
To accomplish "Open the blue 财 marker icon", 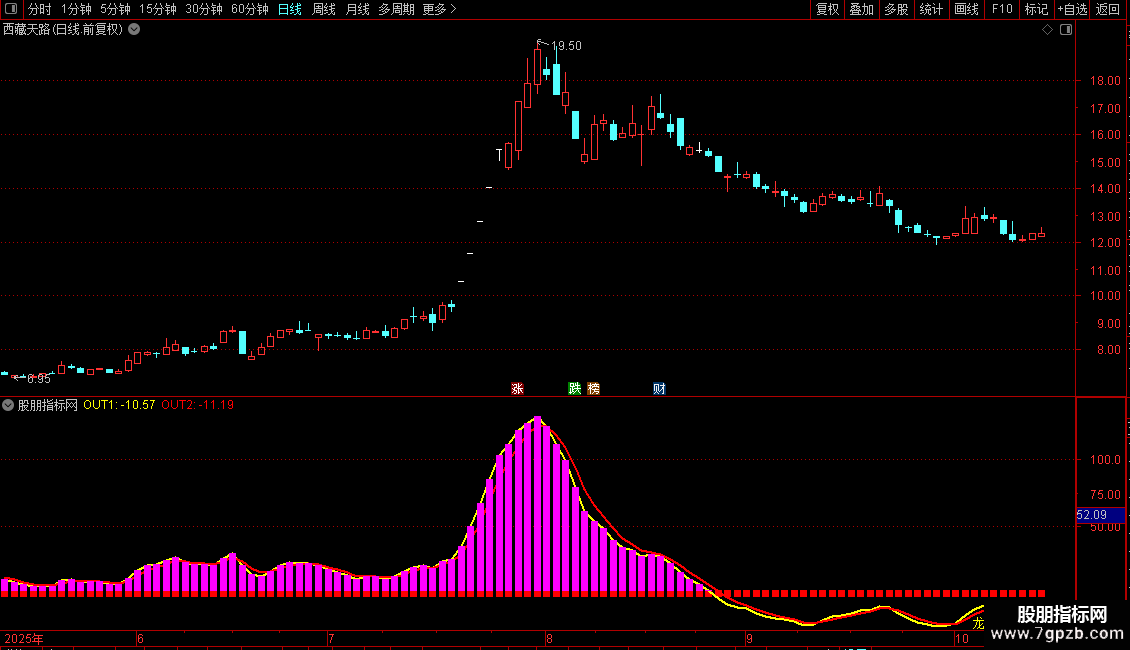I will (659, 388).
